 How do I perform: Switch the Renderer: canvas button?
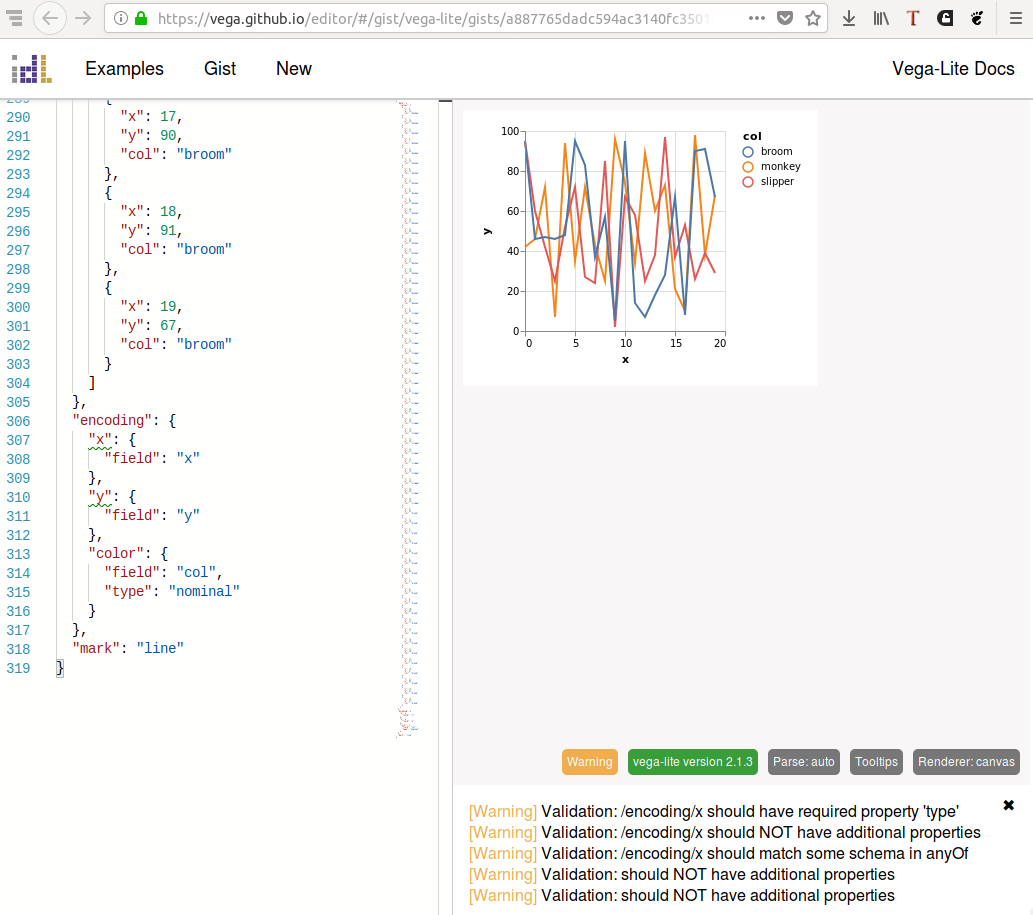tap(966, 762)
